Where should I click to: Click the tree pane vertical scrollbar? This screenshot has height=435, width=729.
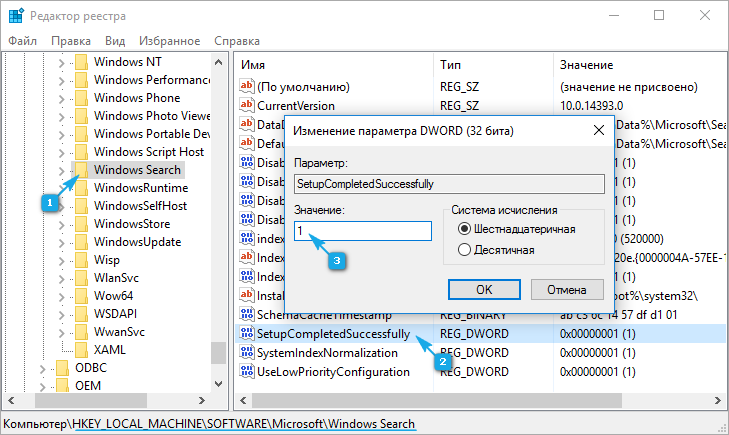pyautogui.click(x=218, y=200)
